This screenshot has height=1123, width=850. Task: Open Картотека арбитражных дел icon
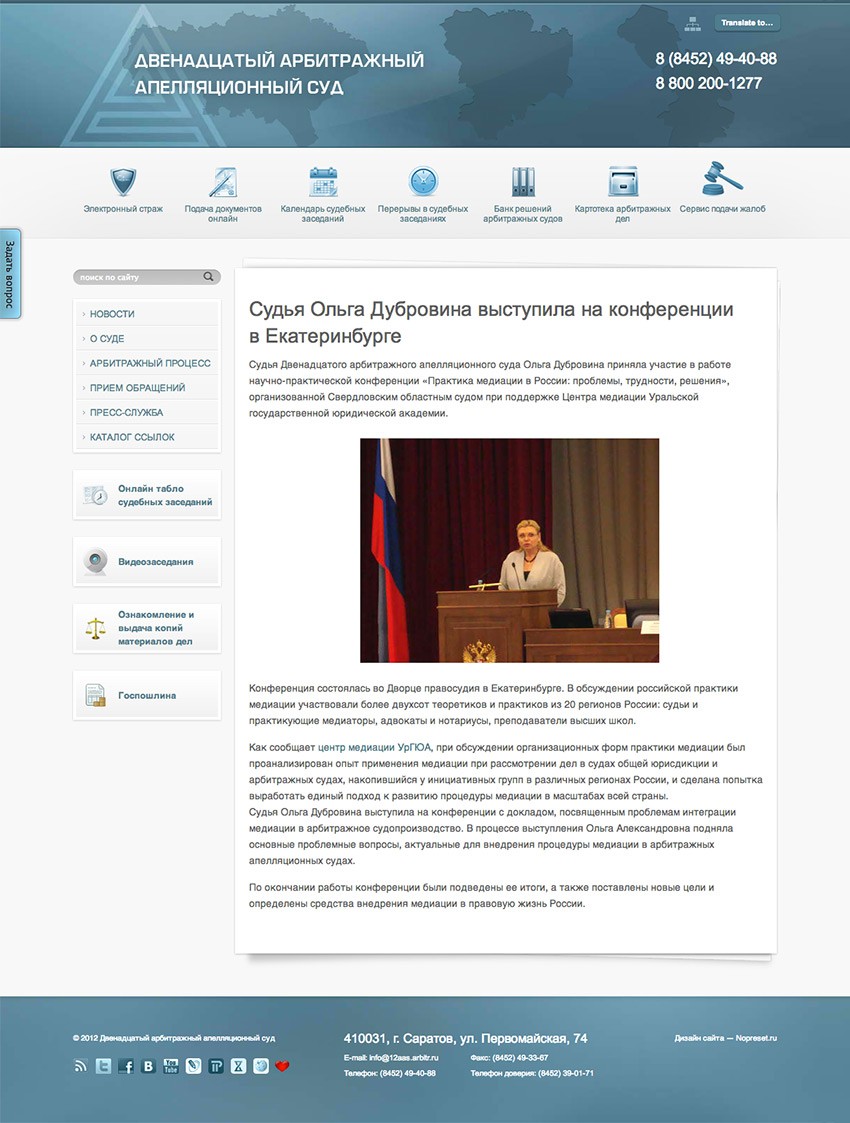click(622, 183)
